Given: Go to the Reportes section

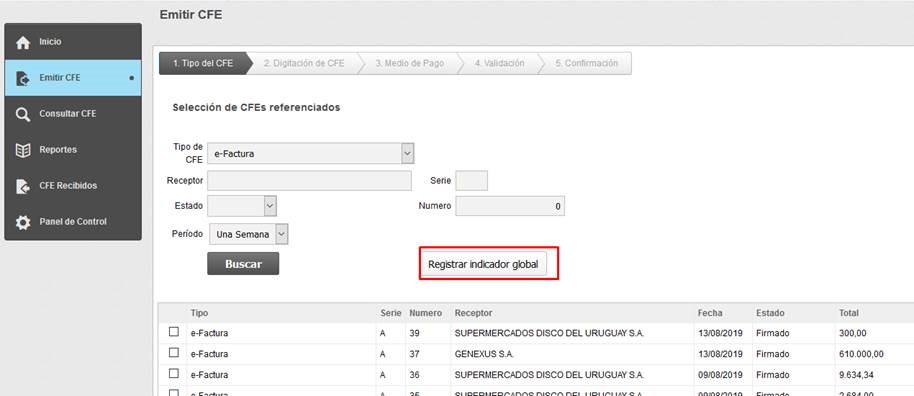Looking at the screenshot, I should (x=73, y=150).
